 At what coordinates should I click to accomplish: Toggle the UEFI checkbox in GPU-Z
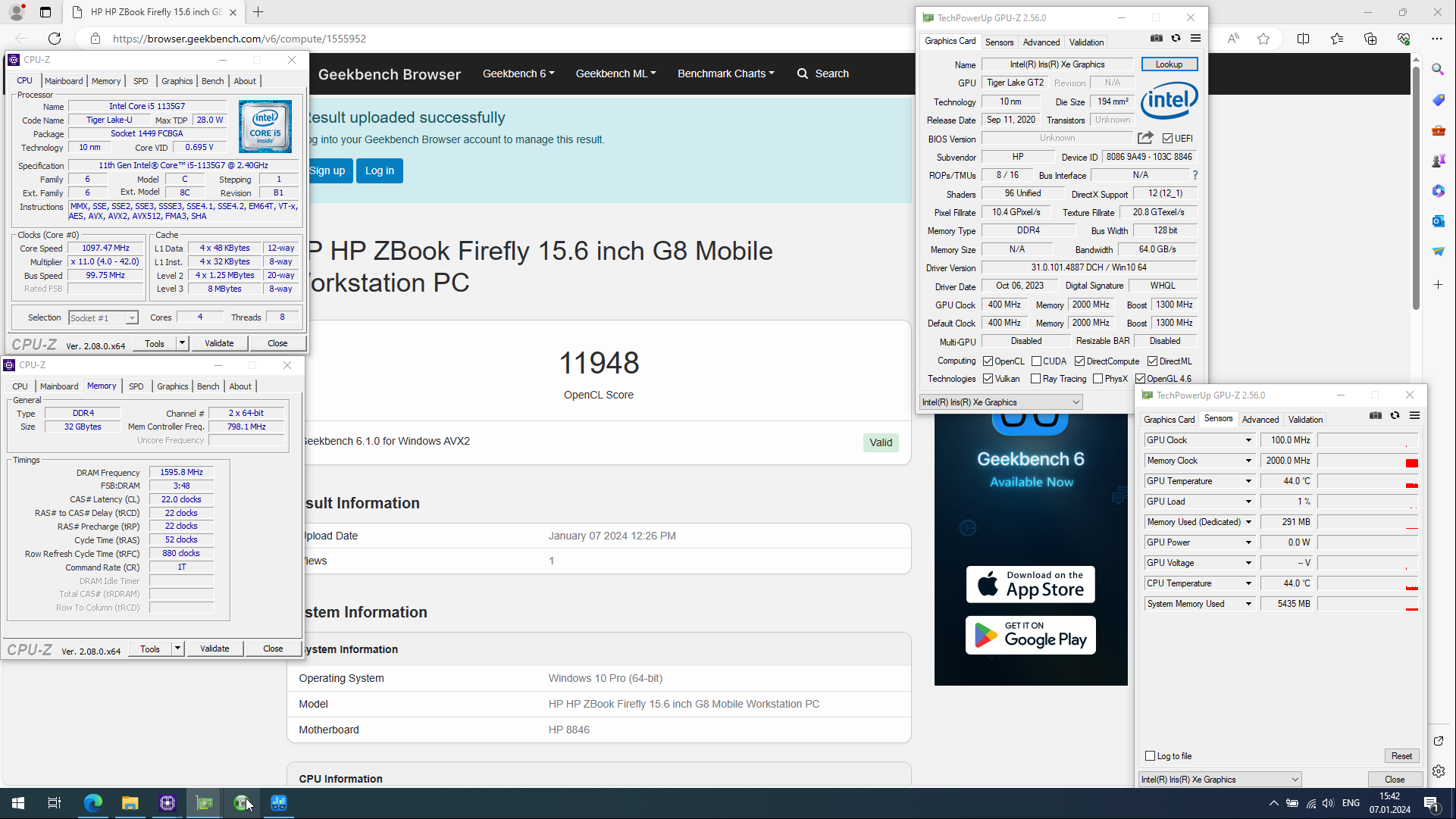tap(1167, 139)
